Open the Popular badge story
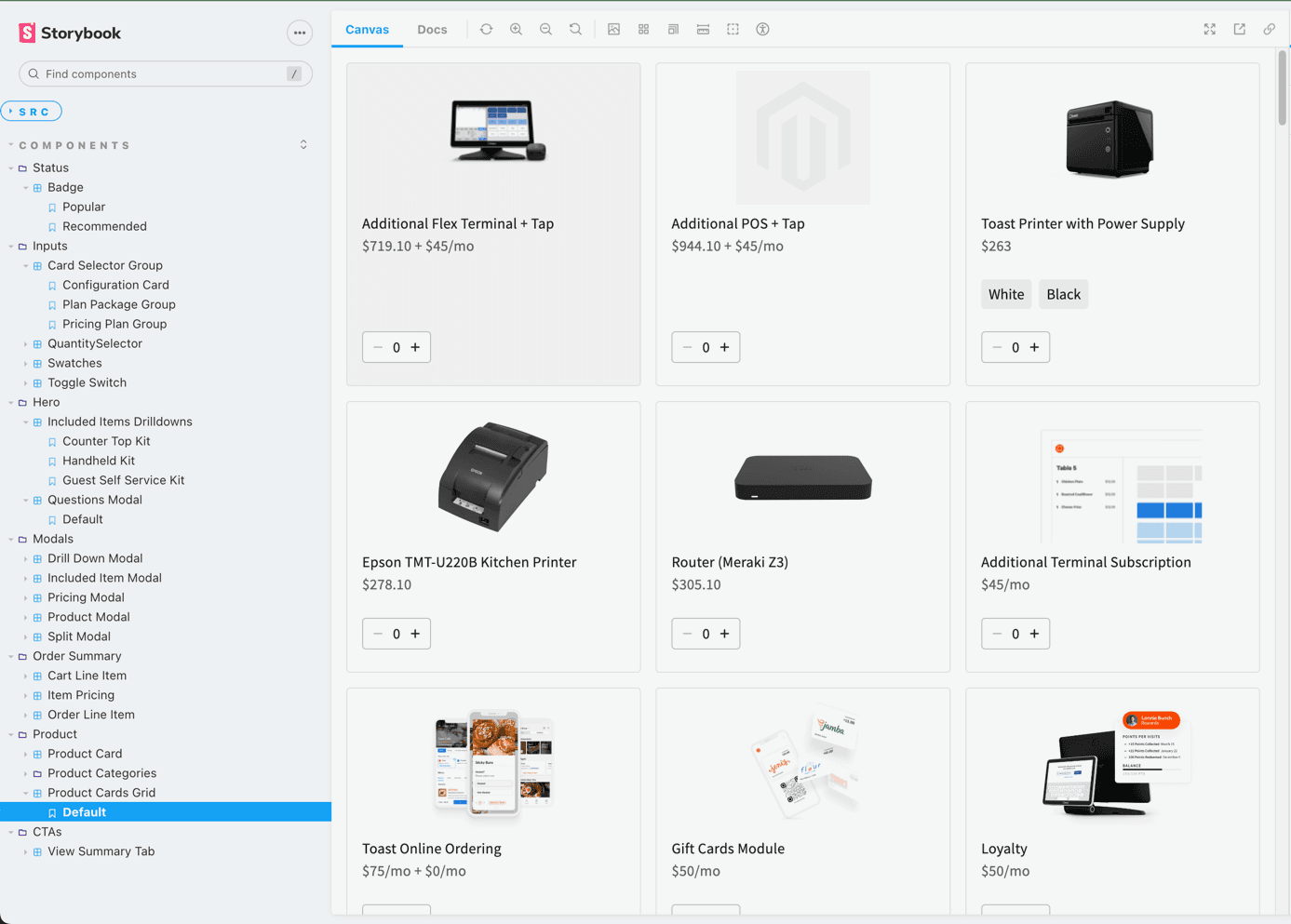The width and height of the screenshot is (1291, 924). pyautogui.click(x=83, y=207)
